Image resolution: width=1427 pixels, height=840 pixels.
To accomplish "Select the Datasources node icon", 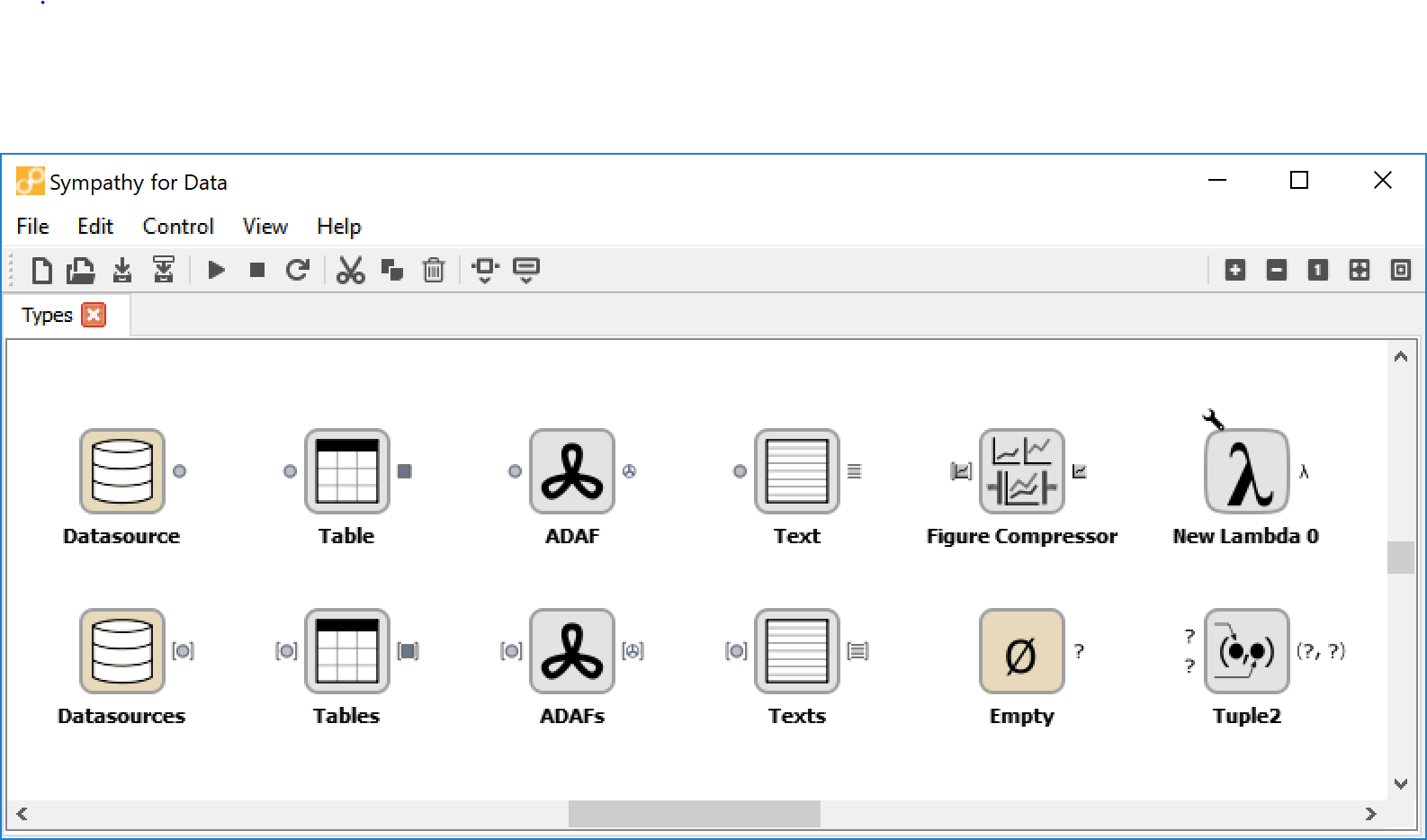I will [x=122, y=651].
